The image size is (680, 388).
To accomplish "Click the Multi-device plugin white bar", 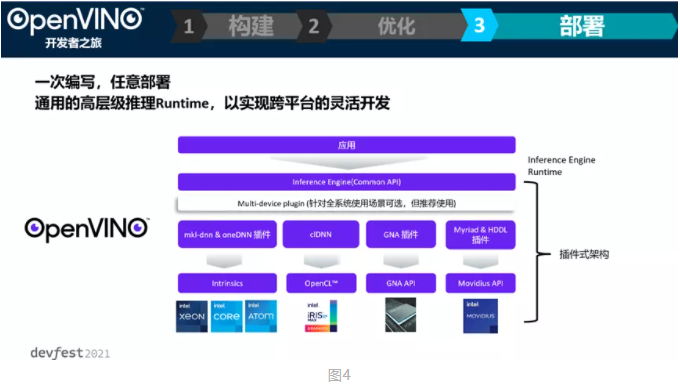I will pos(347,203).
